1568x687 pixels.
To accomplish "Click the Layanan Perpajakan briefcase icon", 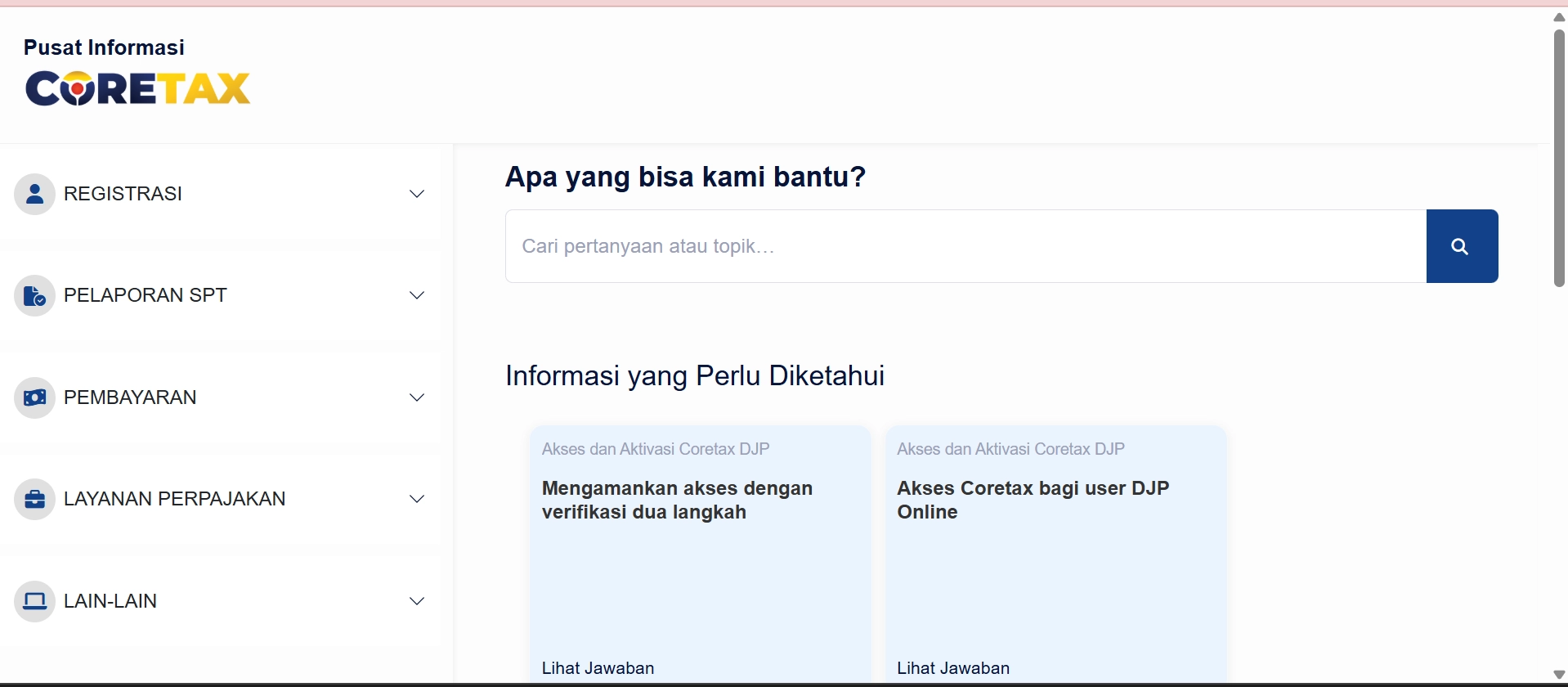I will 34,499.
